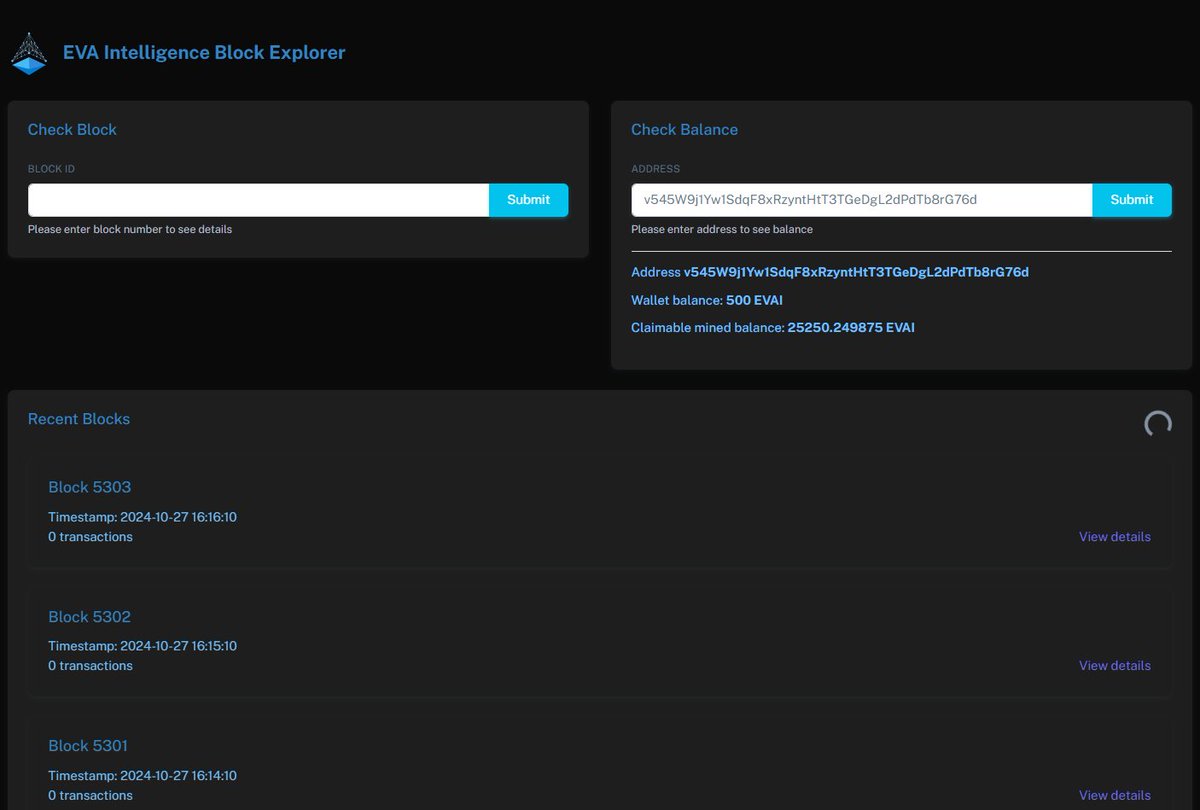
Task: Select the Block 5303 heading
Action: point(90,487)
